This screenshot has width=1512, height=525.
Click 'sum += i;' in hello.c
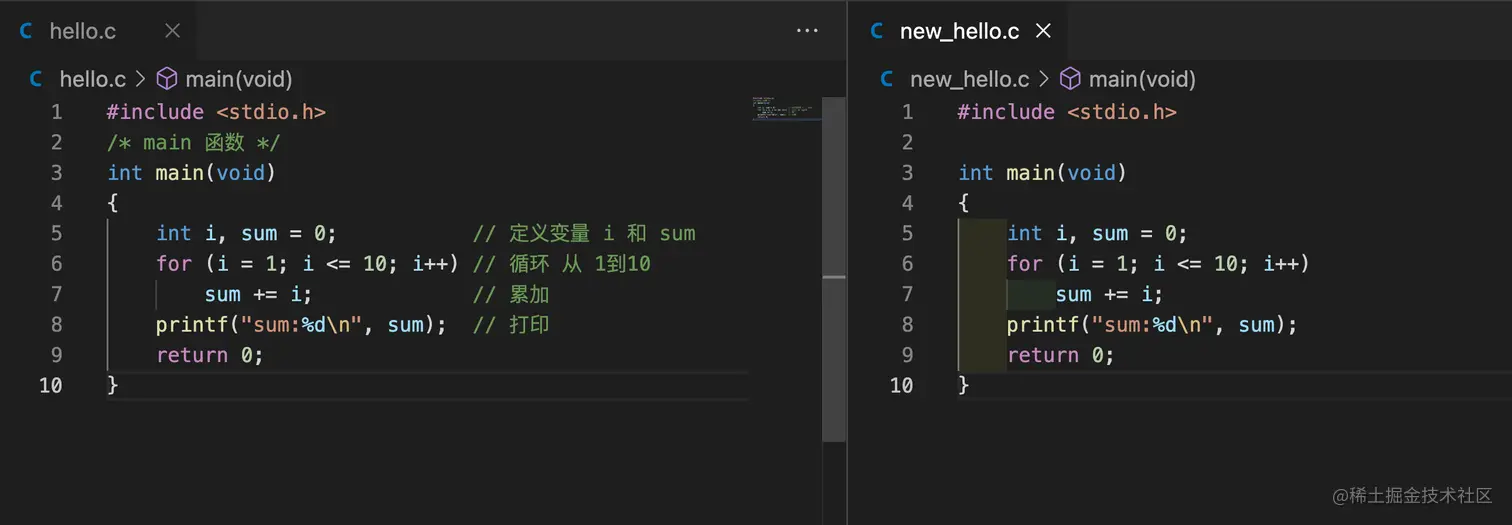[259, 294]
